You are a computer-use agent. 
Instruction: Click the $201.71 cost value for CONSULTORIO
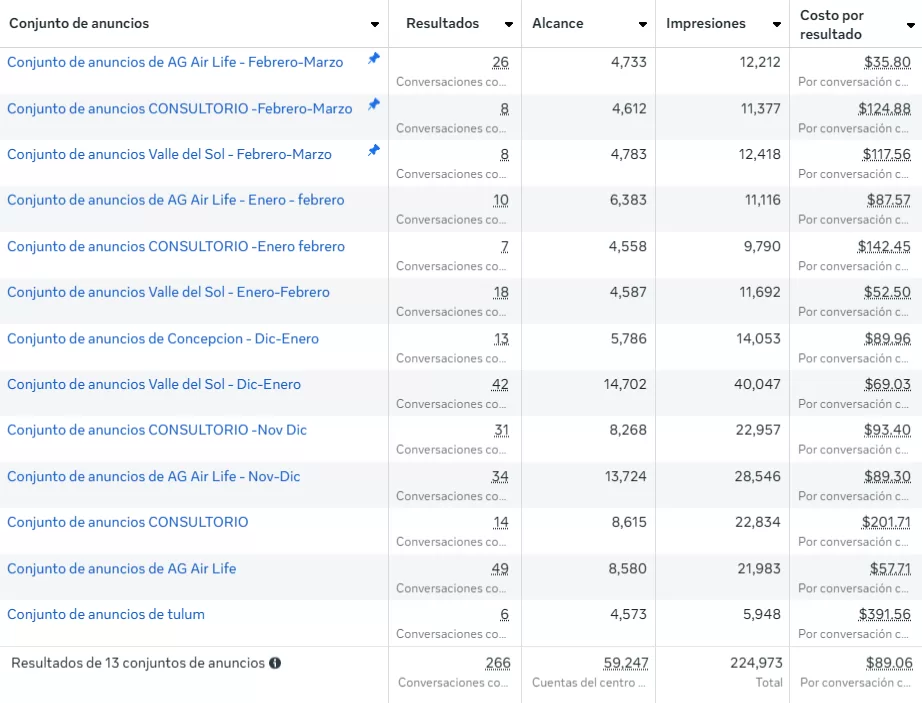(886, 522)
